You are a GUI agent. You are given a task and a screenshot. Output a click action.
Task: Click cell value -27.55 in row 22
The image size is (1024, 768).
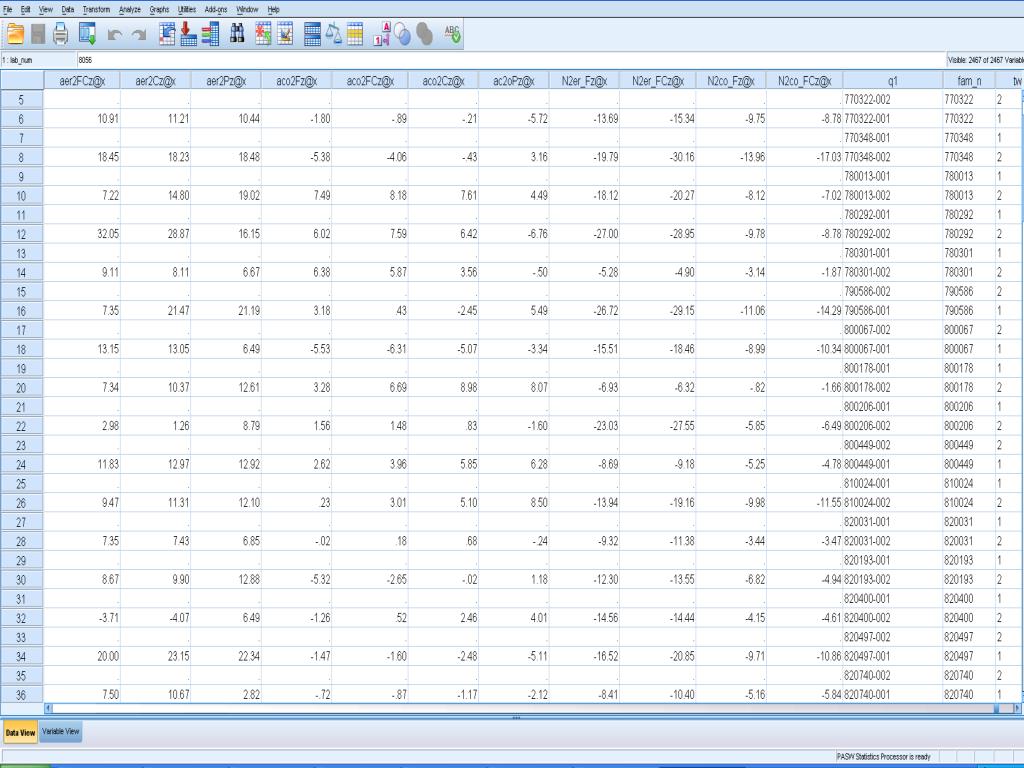pyautogui.click(x=658, y=426)
